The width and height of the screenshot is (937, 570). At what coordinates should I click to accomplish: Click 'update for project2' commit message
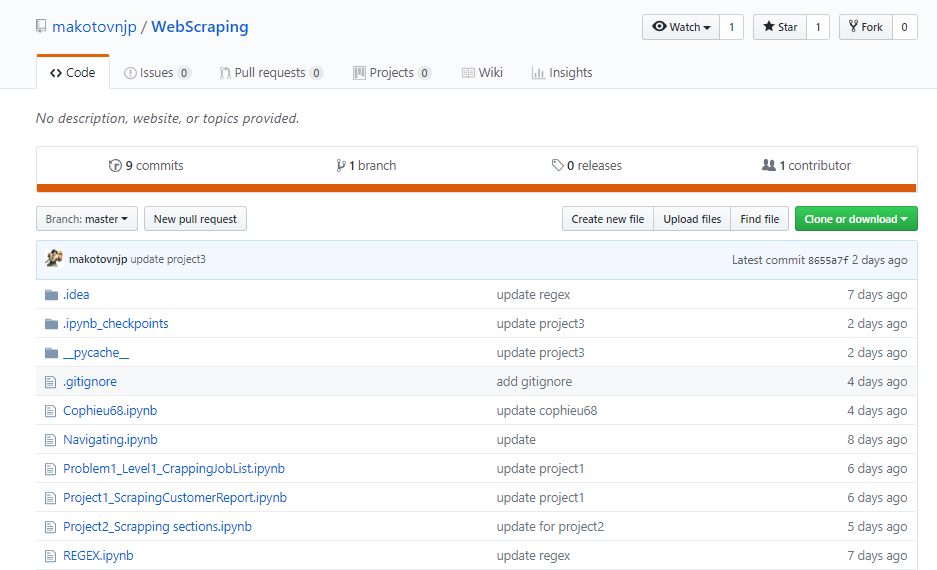[550, 527]
